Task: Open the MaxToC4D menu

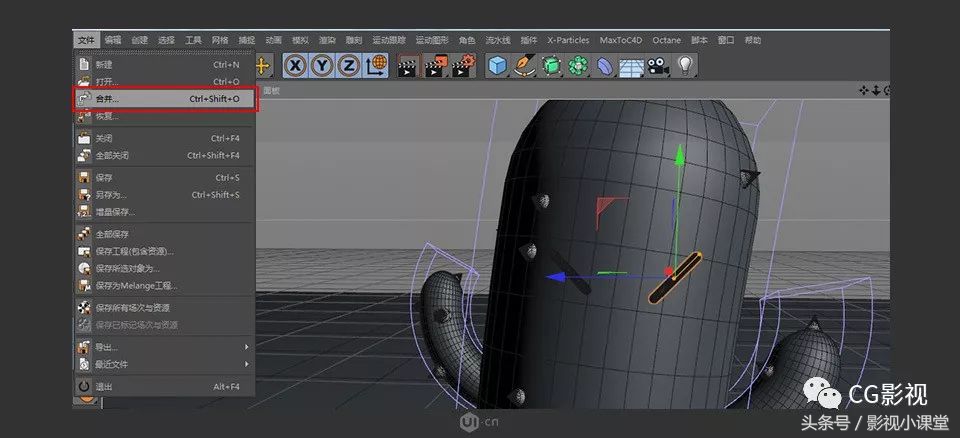Action: click(621, 40)
